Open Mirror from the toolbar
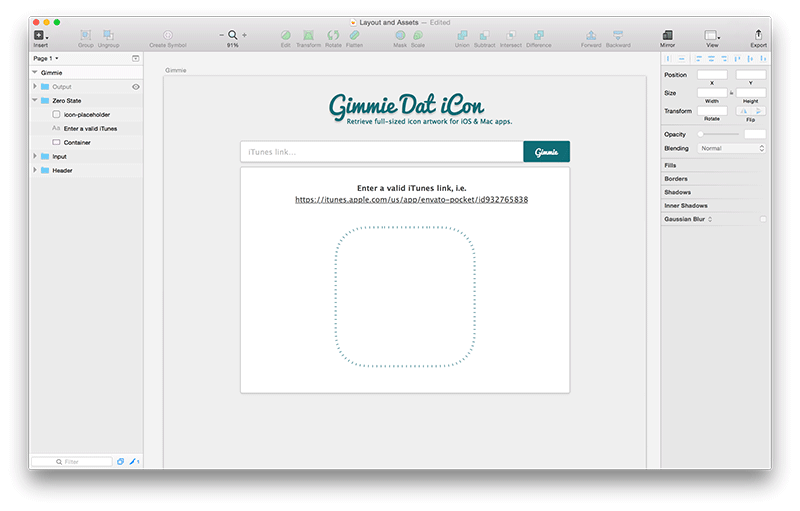The height and width of the screenshot is (511, 800). 667,36
